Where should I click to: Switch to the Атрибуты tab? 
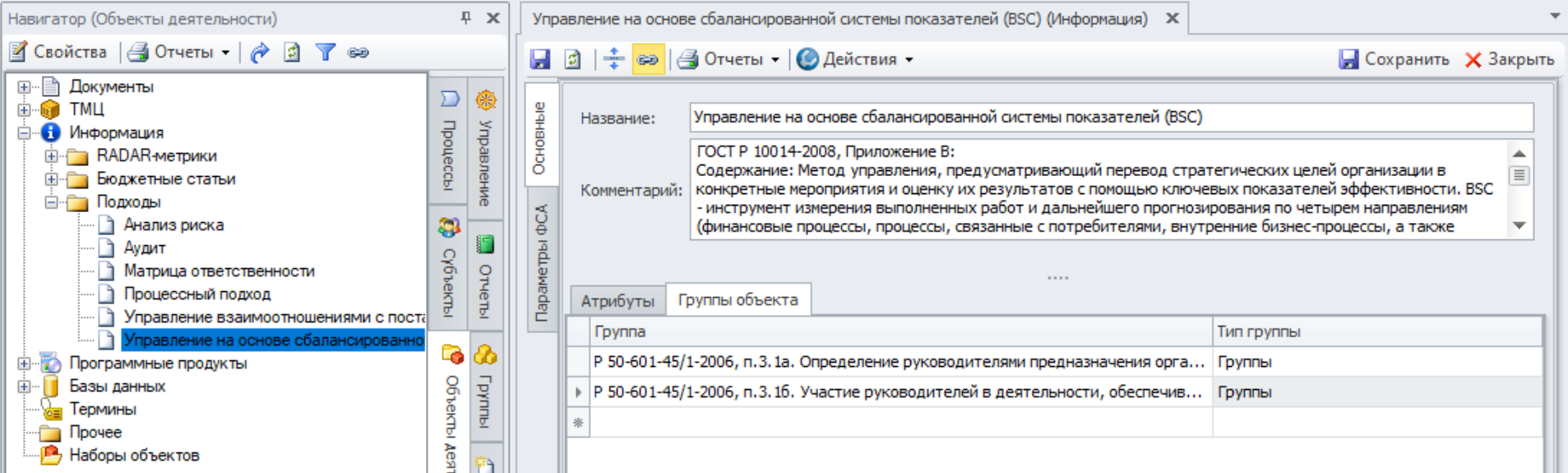pyautogui.click(x=617, y=301)
